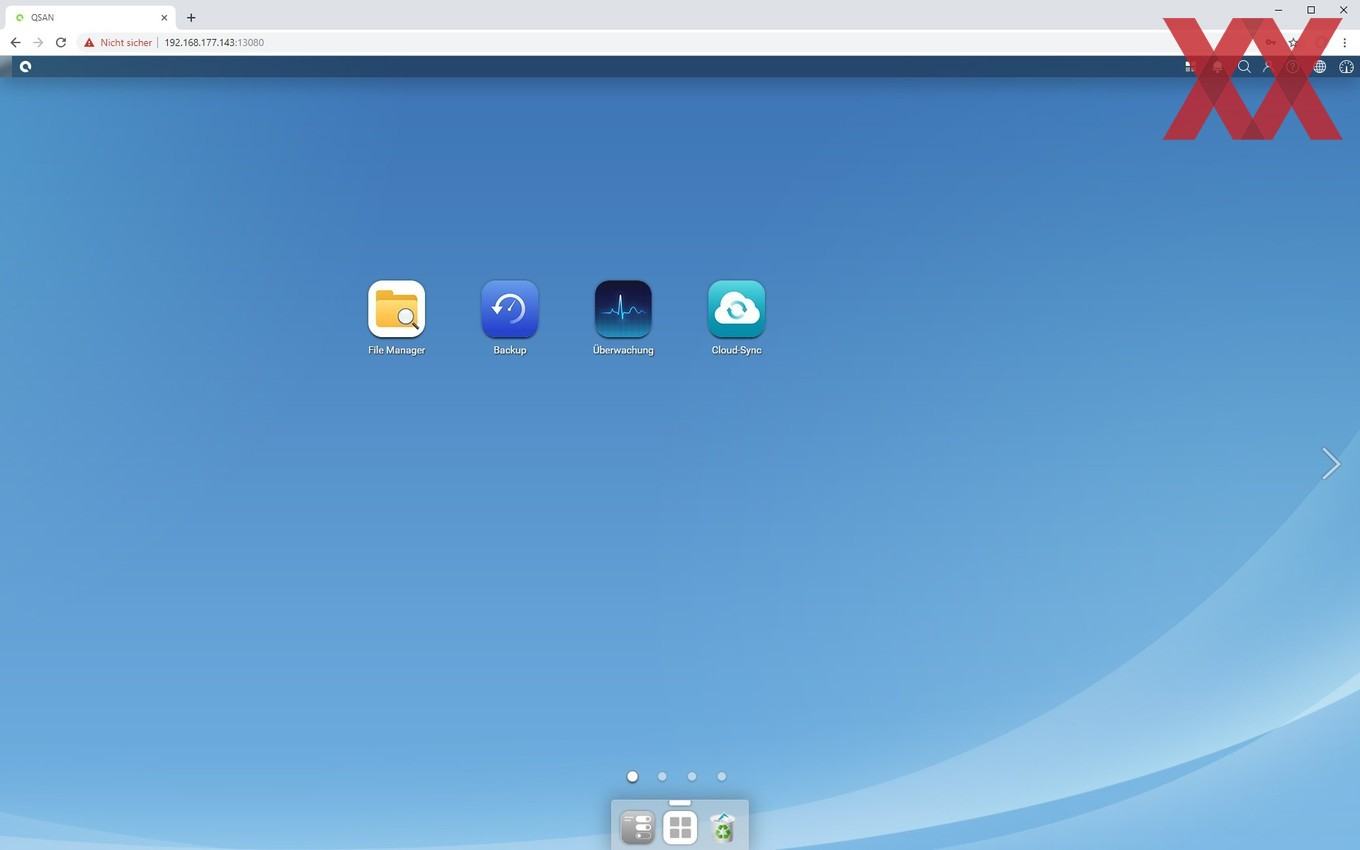1360x850 pixels.
Task: Open the notifications bell icon
Action: click(1217, 67)
